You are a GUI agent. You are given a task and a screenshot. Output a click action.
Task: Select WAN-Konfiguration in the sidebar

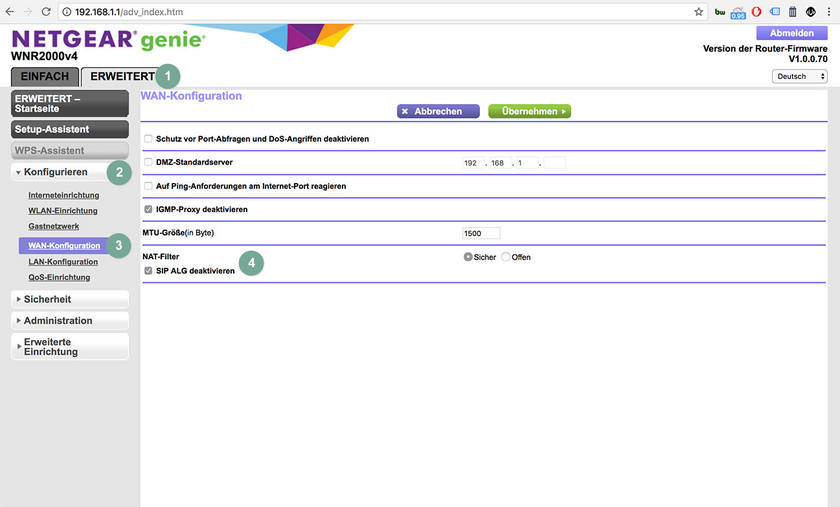[64, 245]
